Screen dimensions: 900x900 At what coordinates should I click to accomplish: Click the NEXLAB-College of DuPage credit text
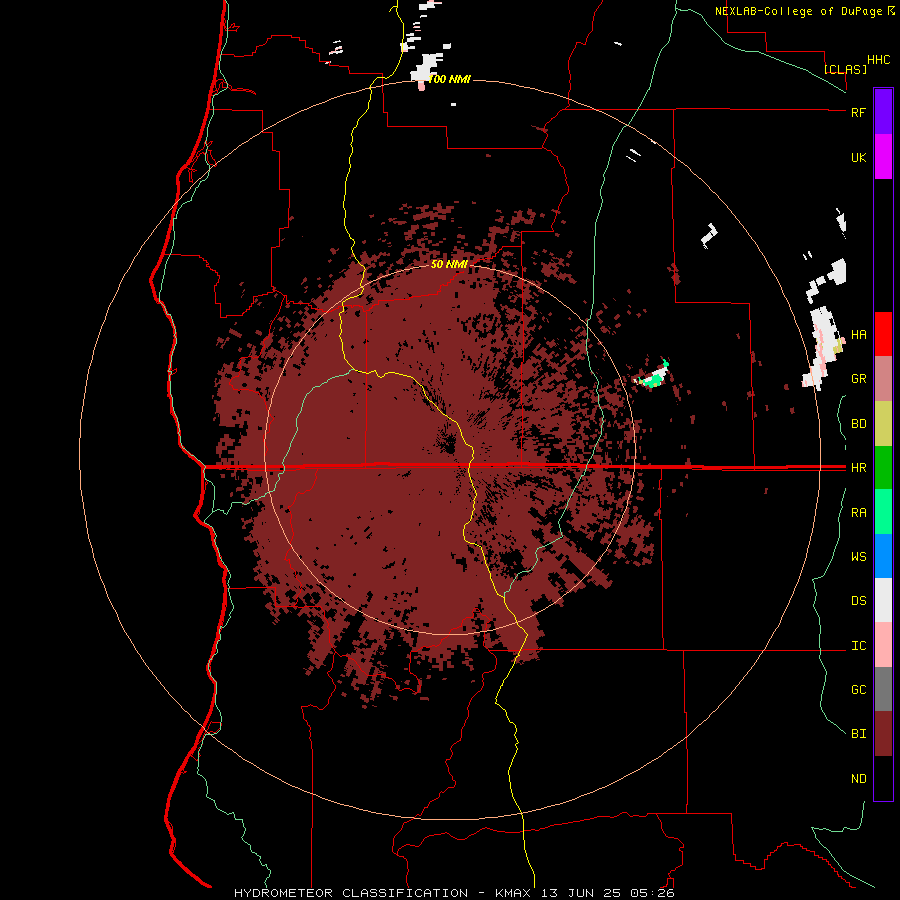pos(800,11)
